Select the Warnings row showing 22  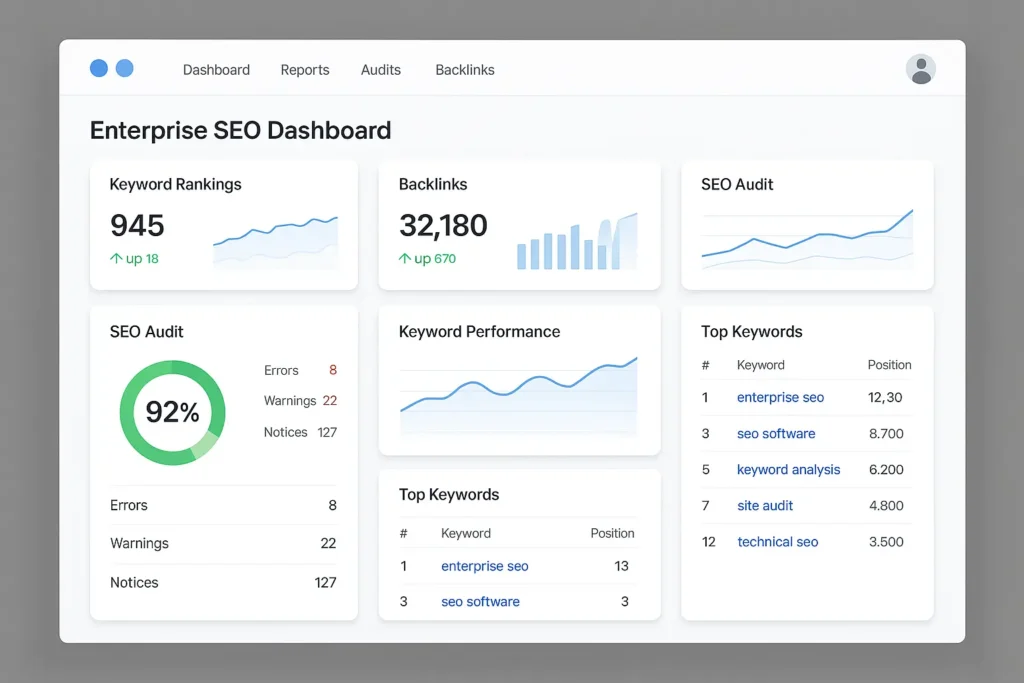point(222,544)
